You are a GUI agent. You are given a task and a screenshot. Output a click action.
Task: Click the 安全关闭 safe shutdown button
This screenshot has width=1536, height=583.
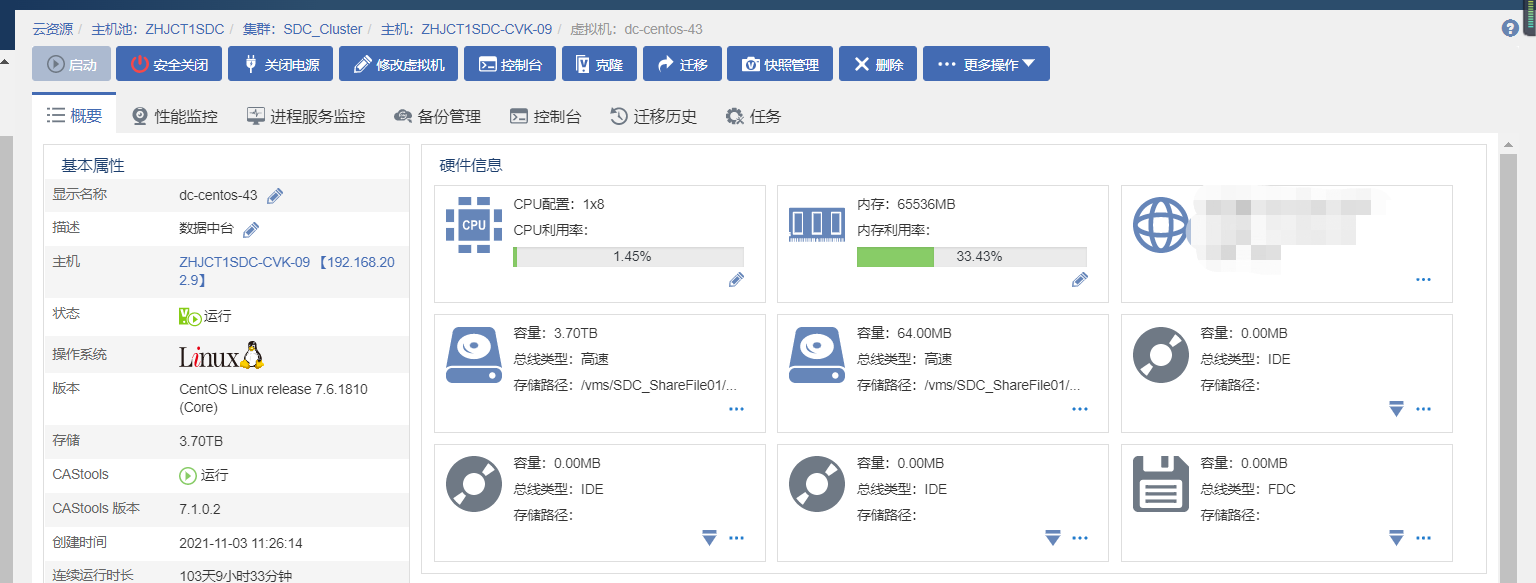pyautogui.click(x=169, y=64)
